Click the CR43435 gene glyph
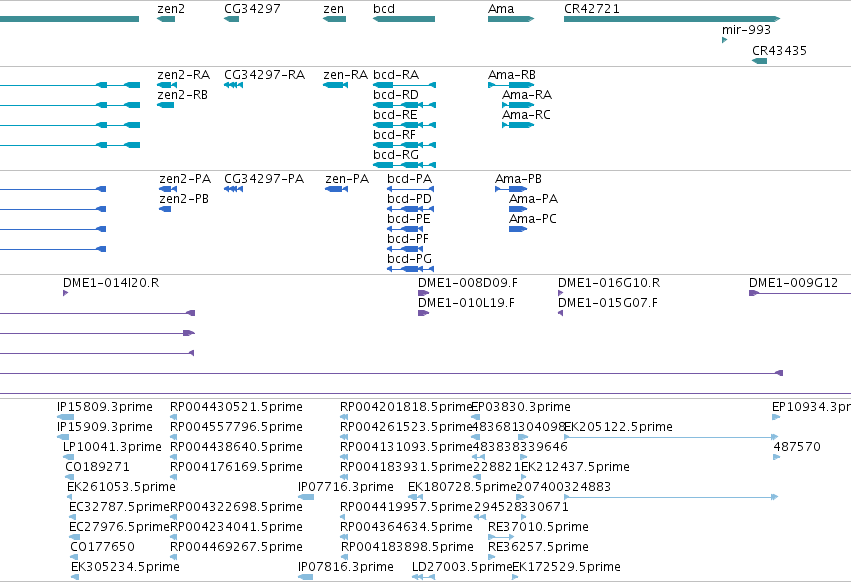Screen dimensions: 851x582 [760, 61]
